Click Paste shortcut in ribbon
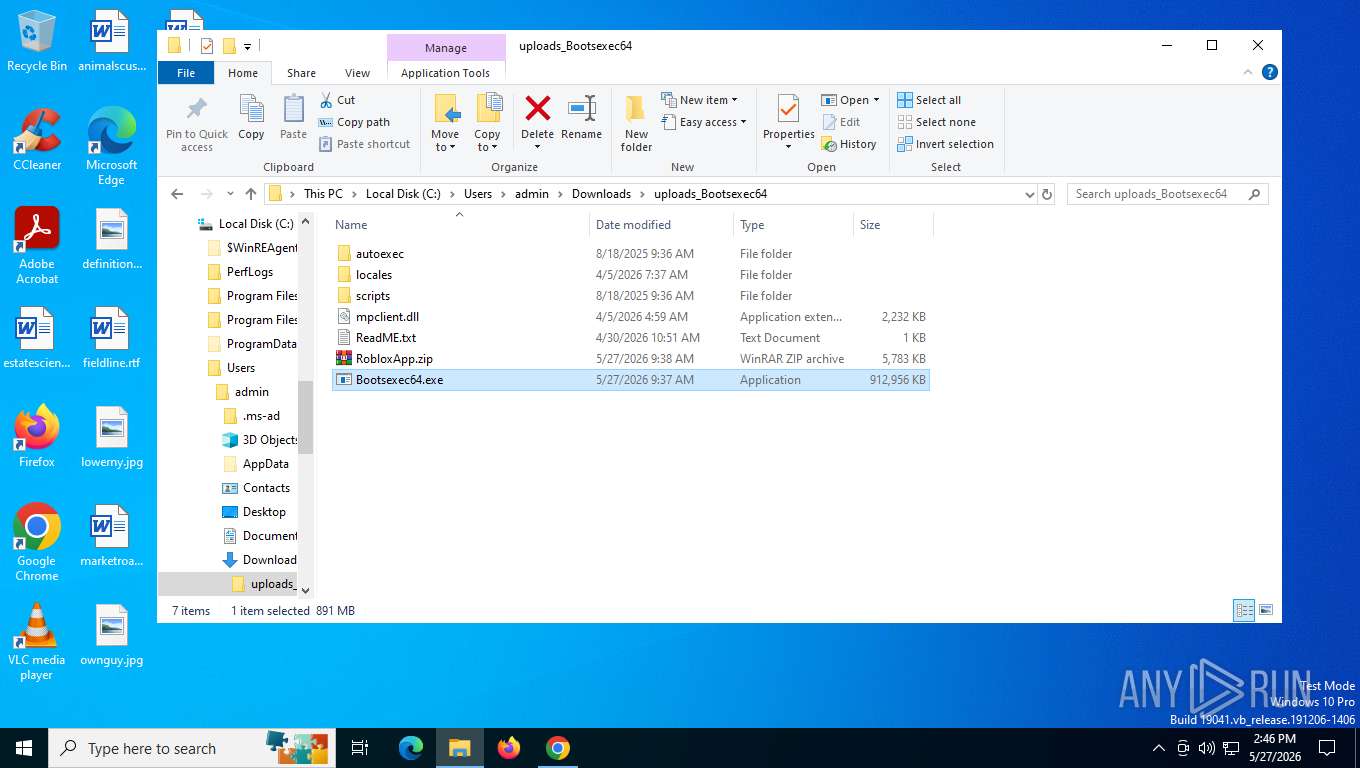Viewport: 1360px width, 768px height. [x=364, y=144]
